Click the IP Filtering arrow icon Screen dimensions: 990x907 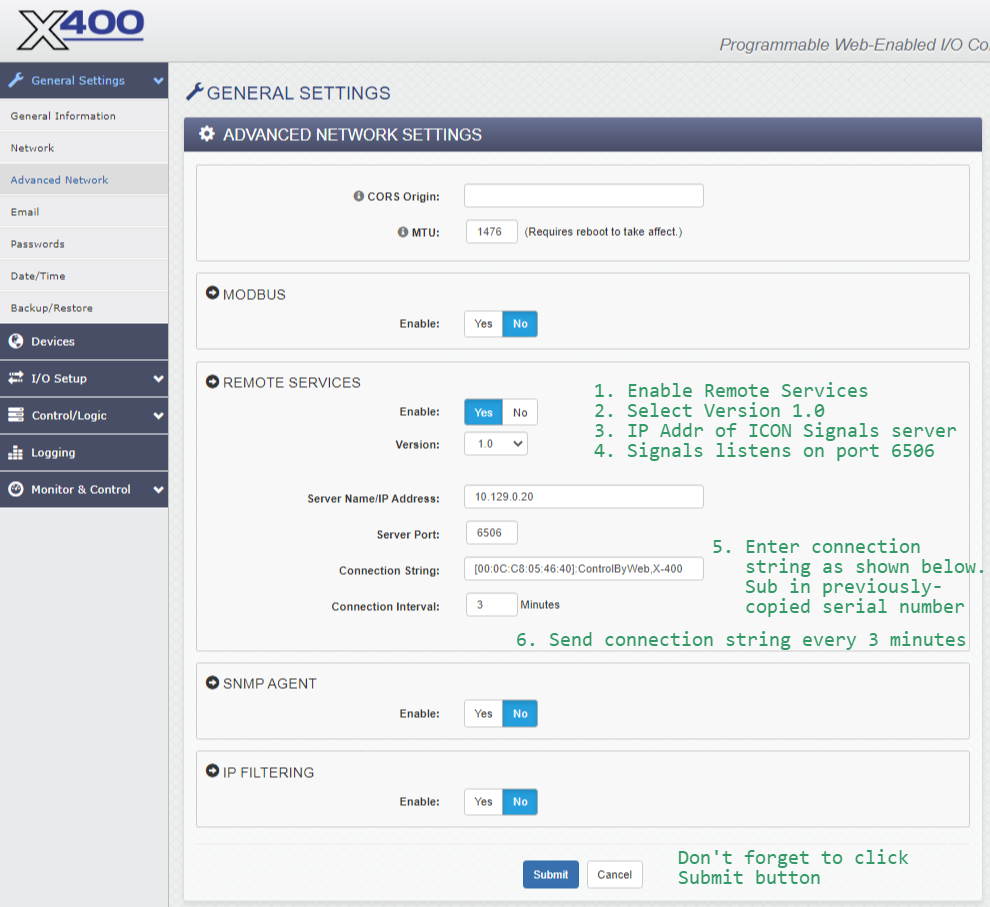[212, 771]
